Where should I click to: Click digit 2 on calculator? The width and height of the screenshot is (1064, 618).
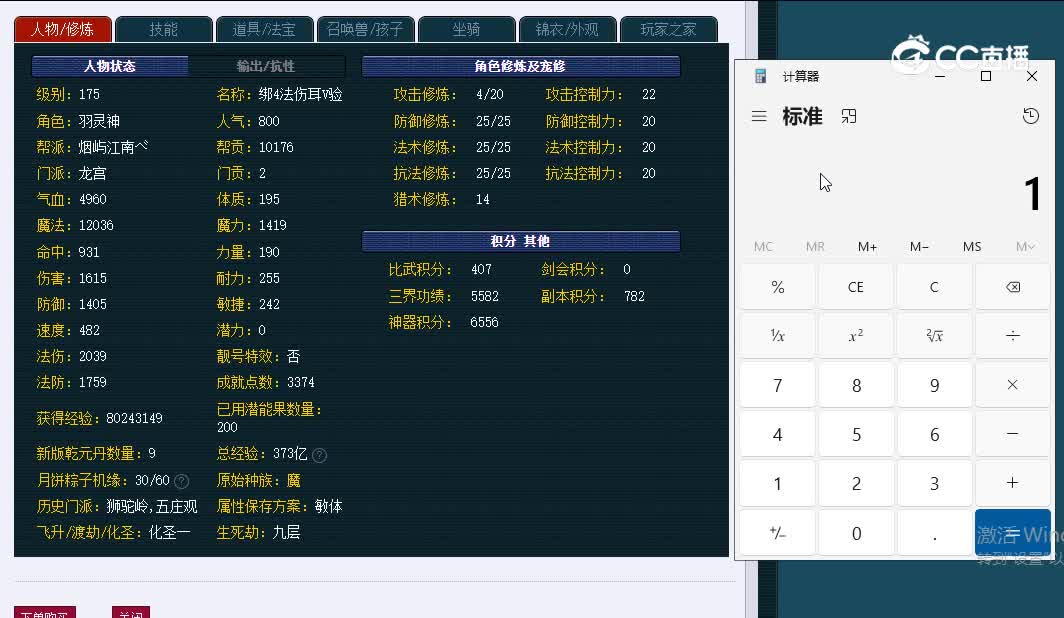tap(856, 483)
